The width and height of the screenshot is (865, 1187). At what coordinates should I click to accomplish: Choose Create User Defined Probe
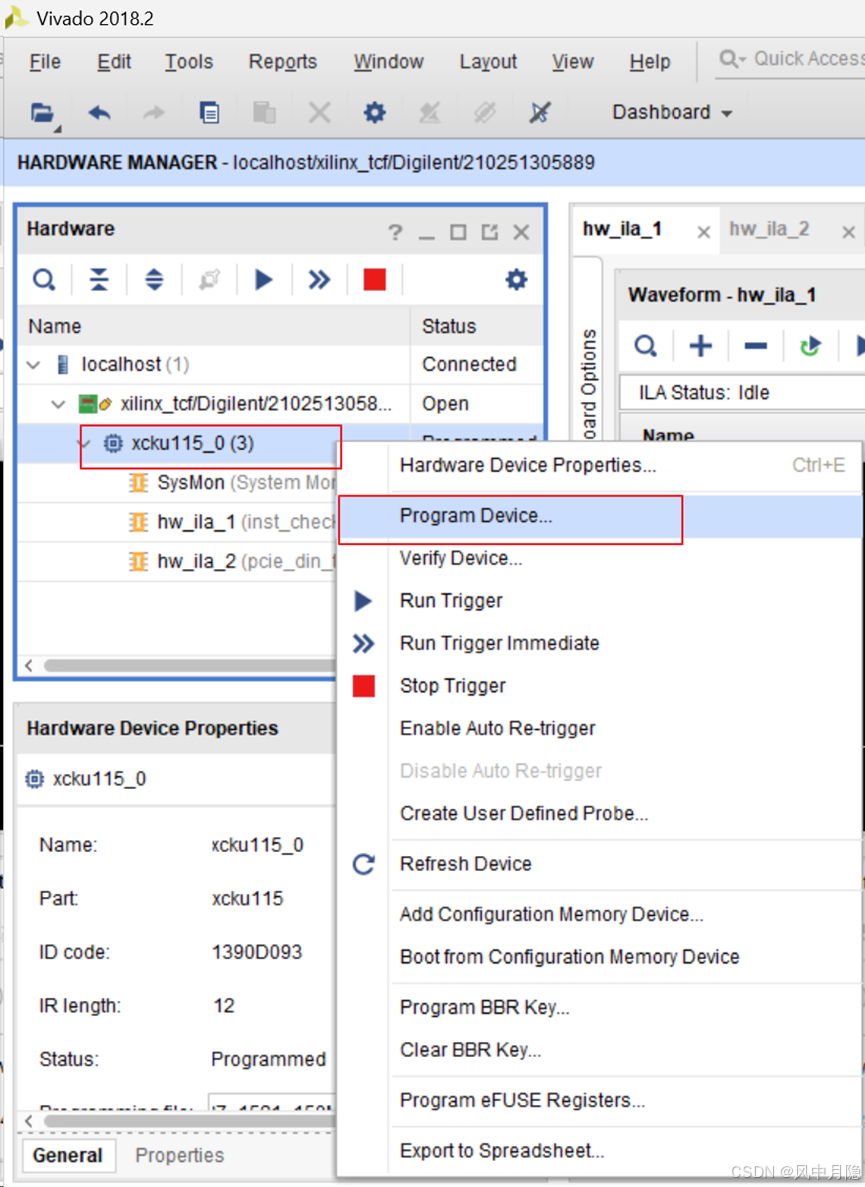point(599,814)
